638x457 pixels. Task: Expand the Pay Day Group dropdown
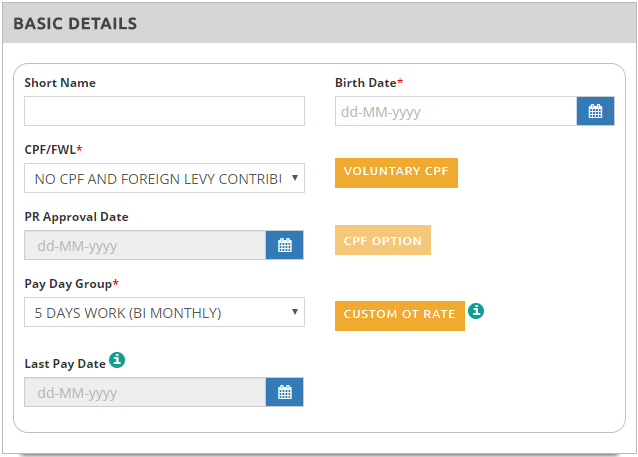pos(164,312)
